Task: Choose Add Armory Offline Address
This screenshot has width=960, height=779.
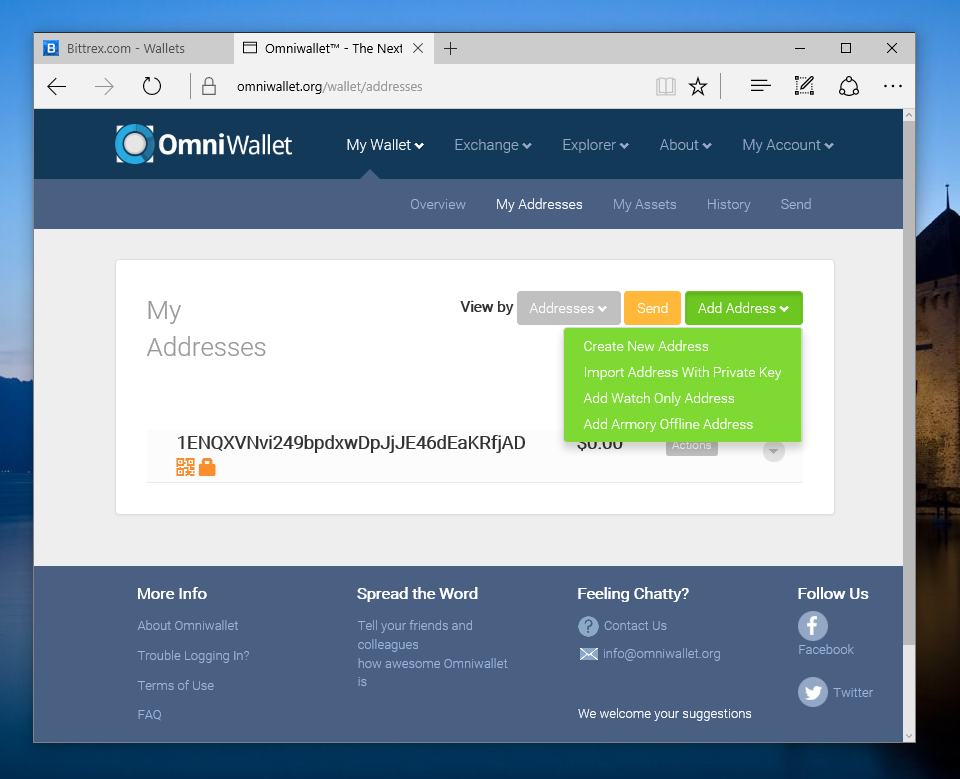Action: pos(668,424)
